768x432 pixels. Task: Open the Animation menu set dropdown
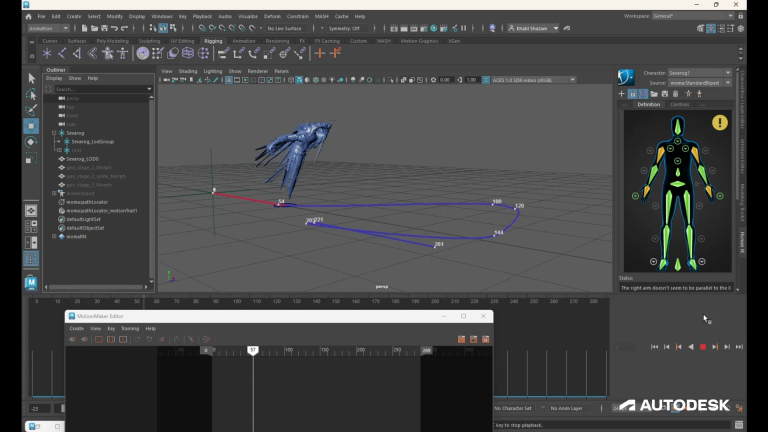[x=48, y=28]
